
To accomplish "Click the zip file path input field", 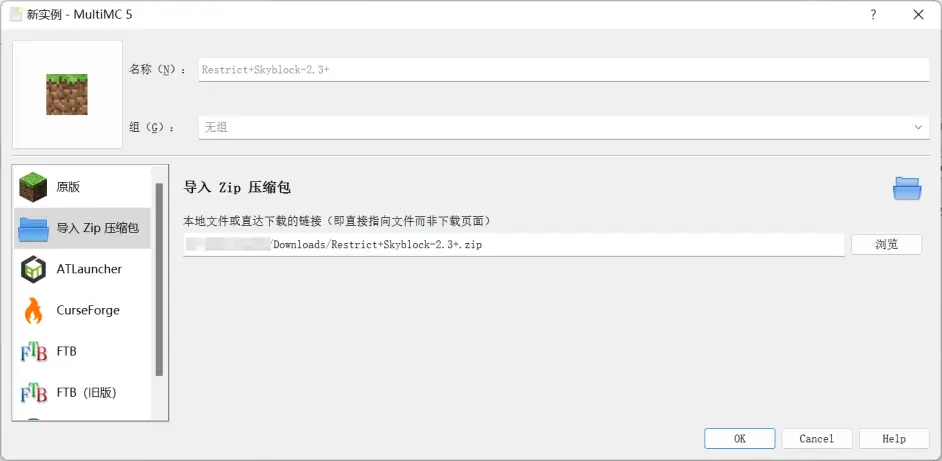I will click(514, 245).
